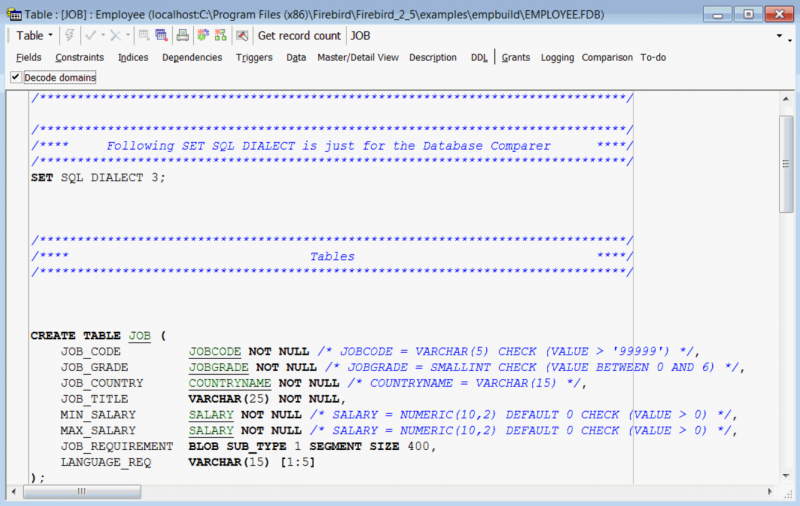Select the DDL tab
The image size is (800, 506).
479,58
